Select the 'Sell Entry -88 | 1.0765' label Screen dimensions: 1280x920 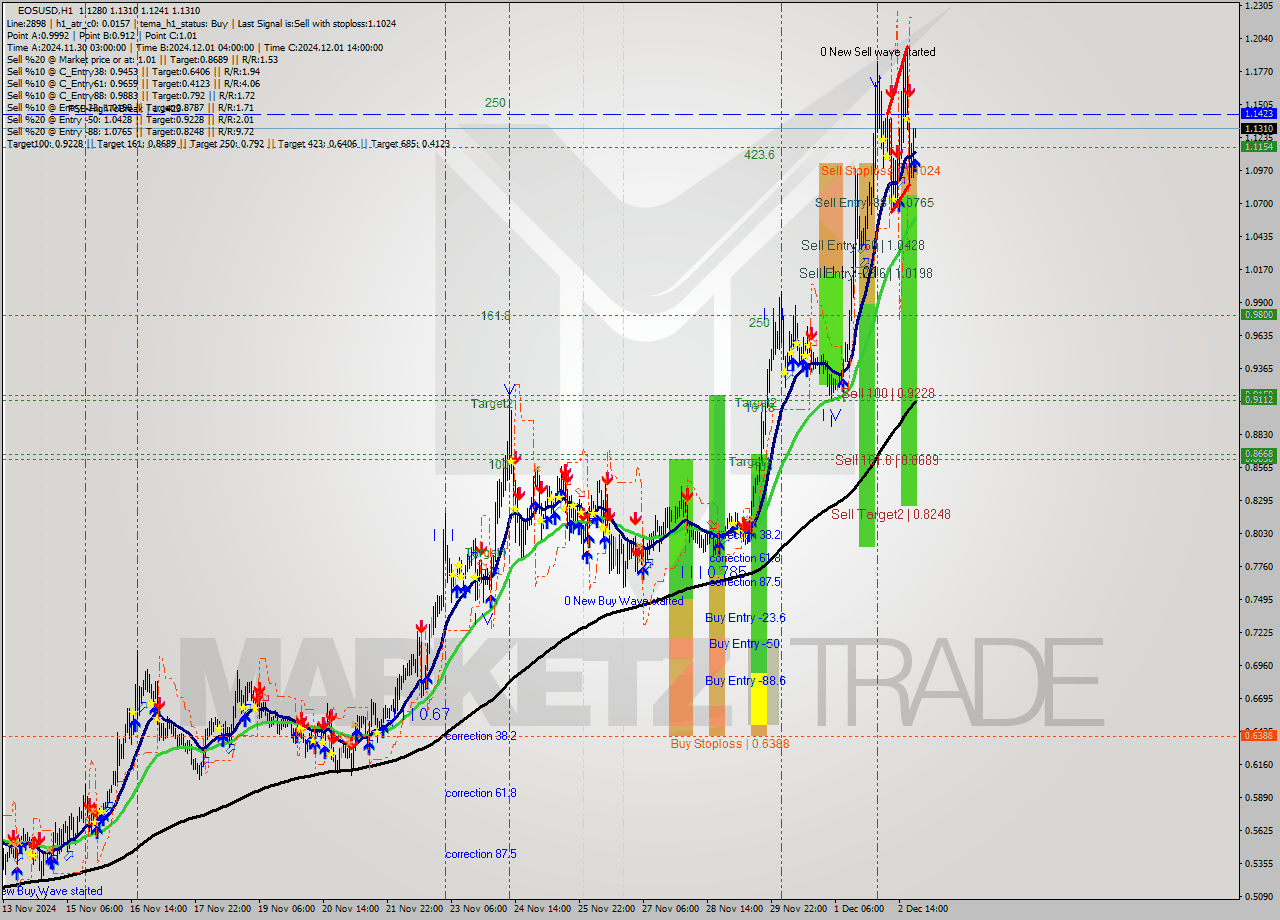coord(874,203)
